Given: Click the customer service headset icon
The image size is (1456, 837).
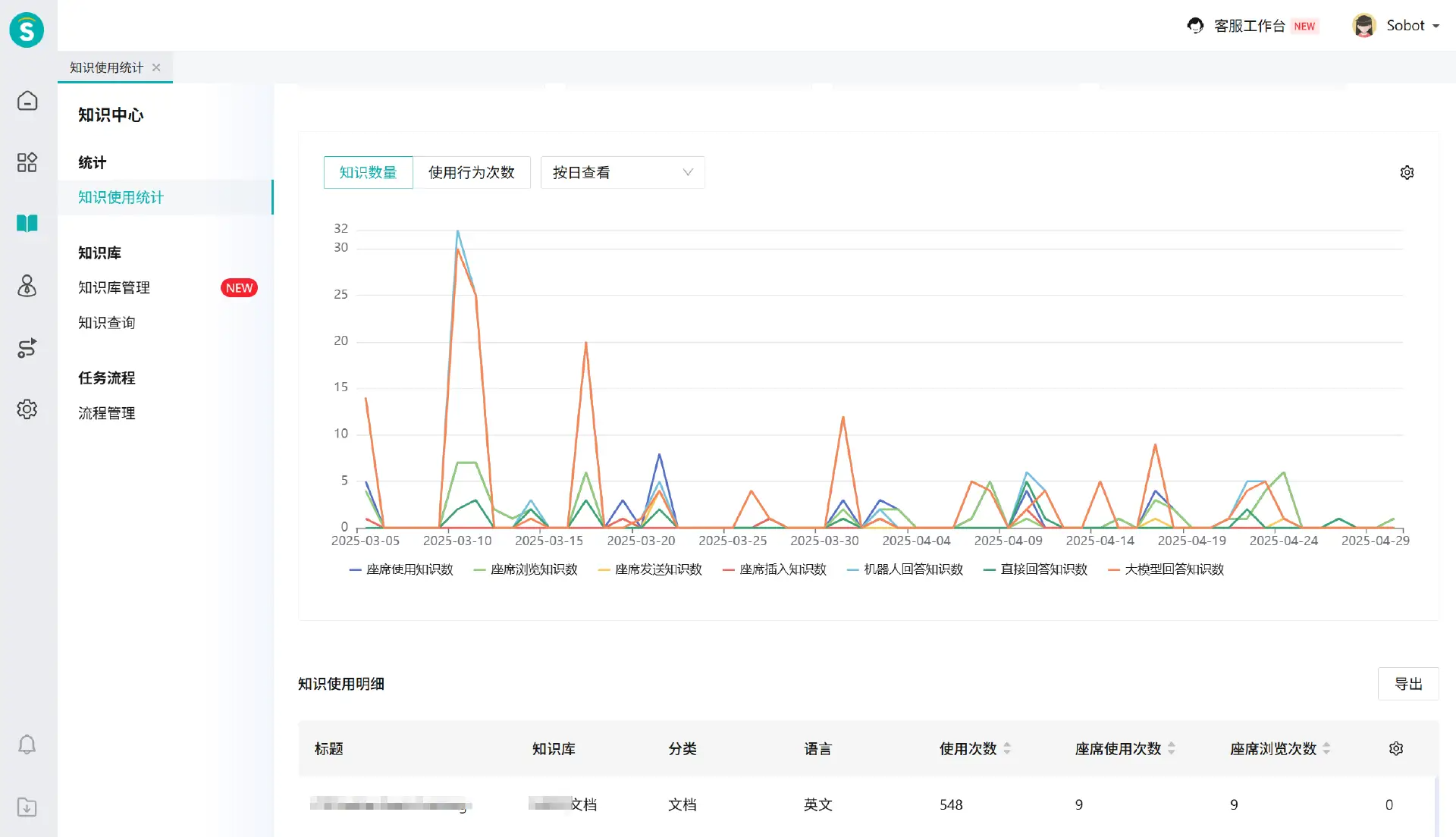Looking at the screenshot, I should [x=1196, y=26].
